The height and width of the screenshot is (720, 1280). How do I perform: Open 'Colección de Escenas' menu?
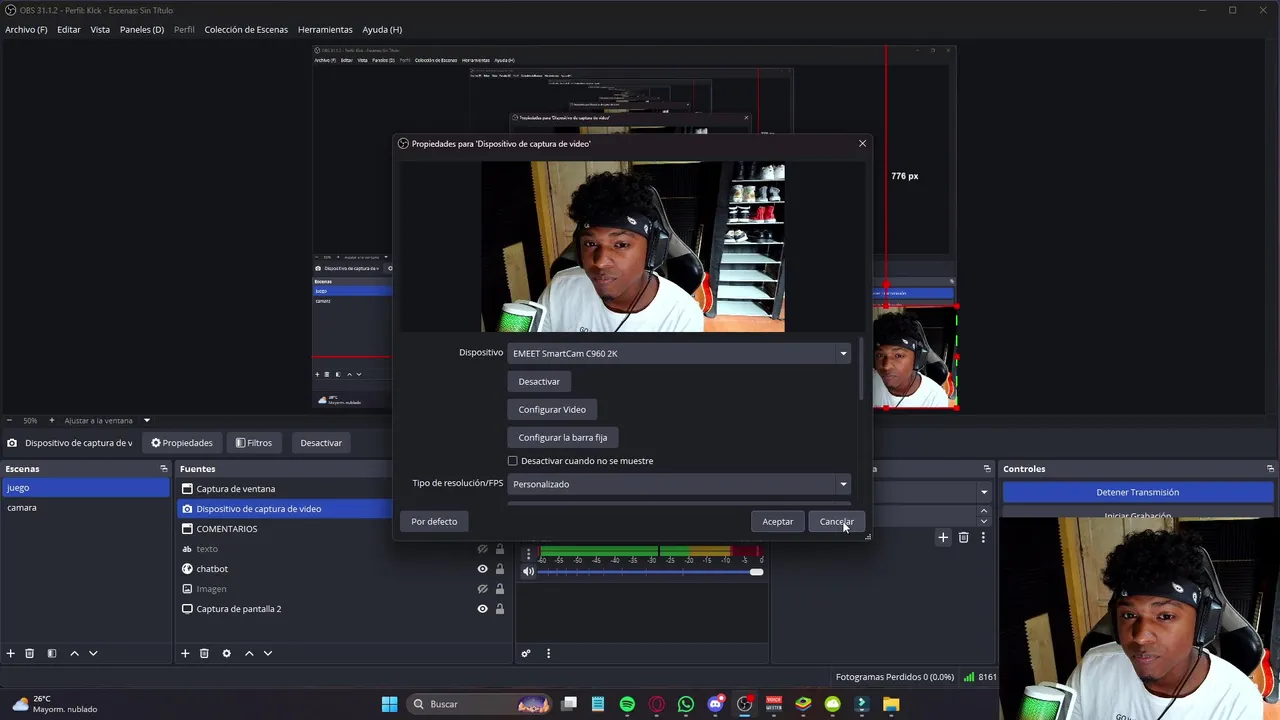(246, 29)
